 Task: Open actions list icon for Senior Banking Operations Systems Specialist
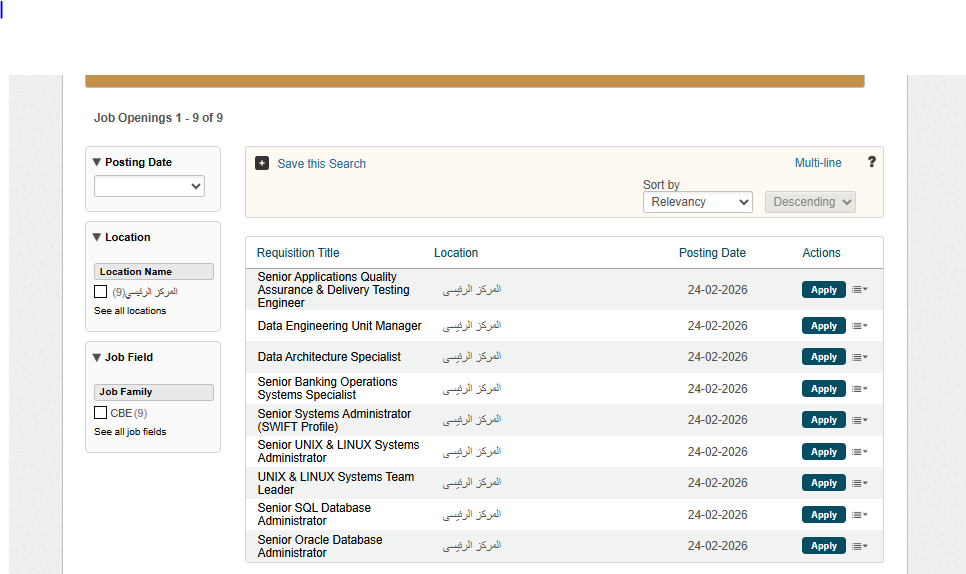coord(859,389)
